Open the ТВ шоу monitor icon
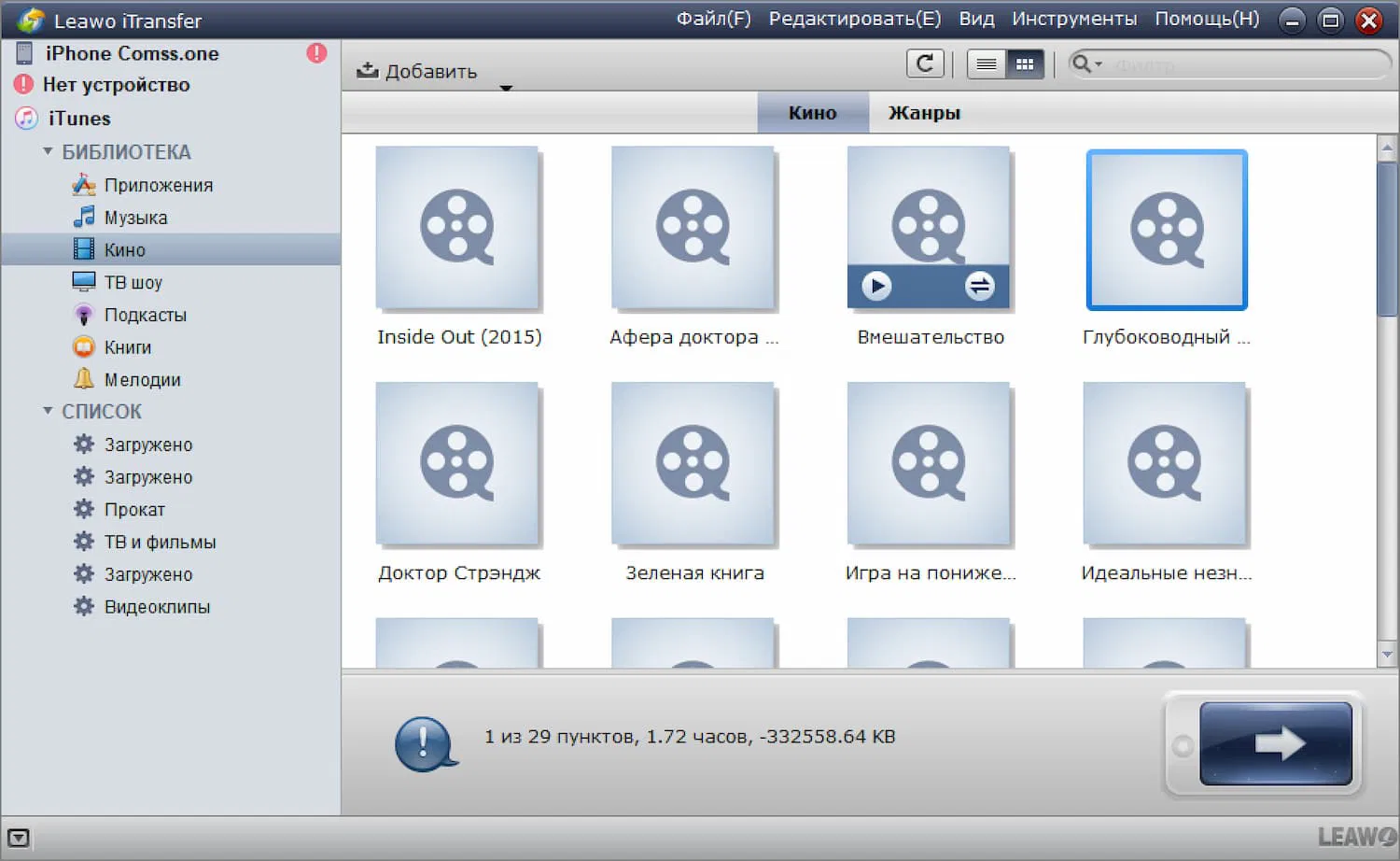 coord(84,281)
